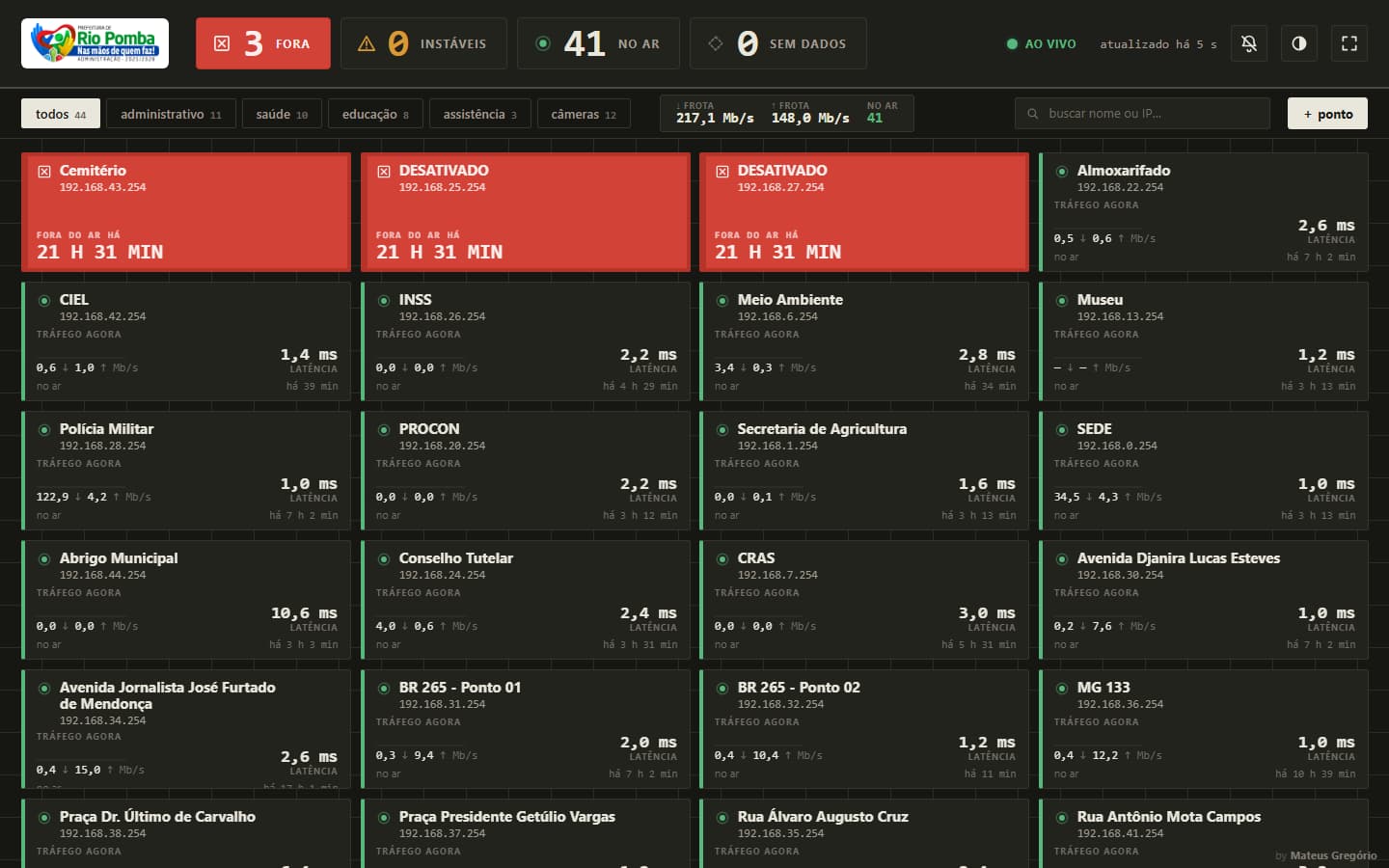Click online status icon for MG 133
Image resolution: width=1389 pixels, height=868 pixels.
(1062, 688)
